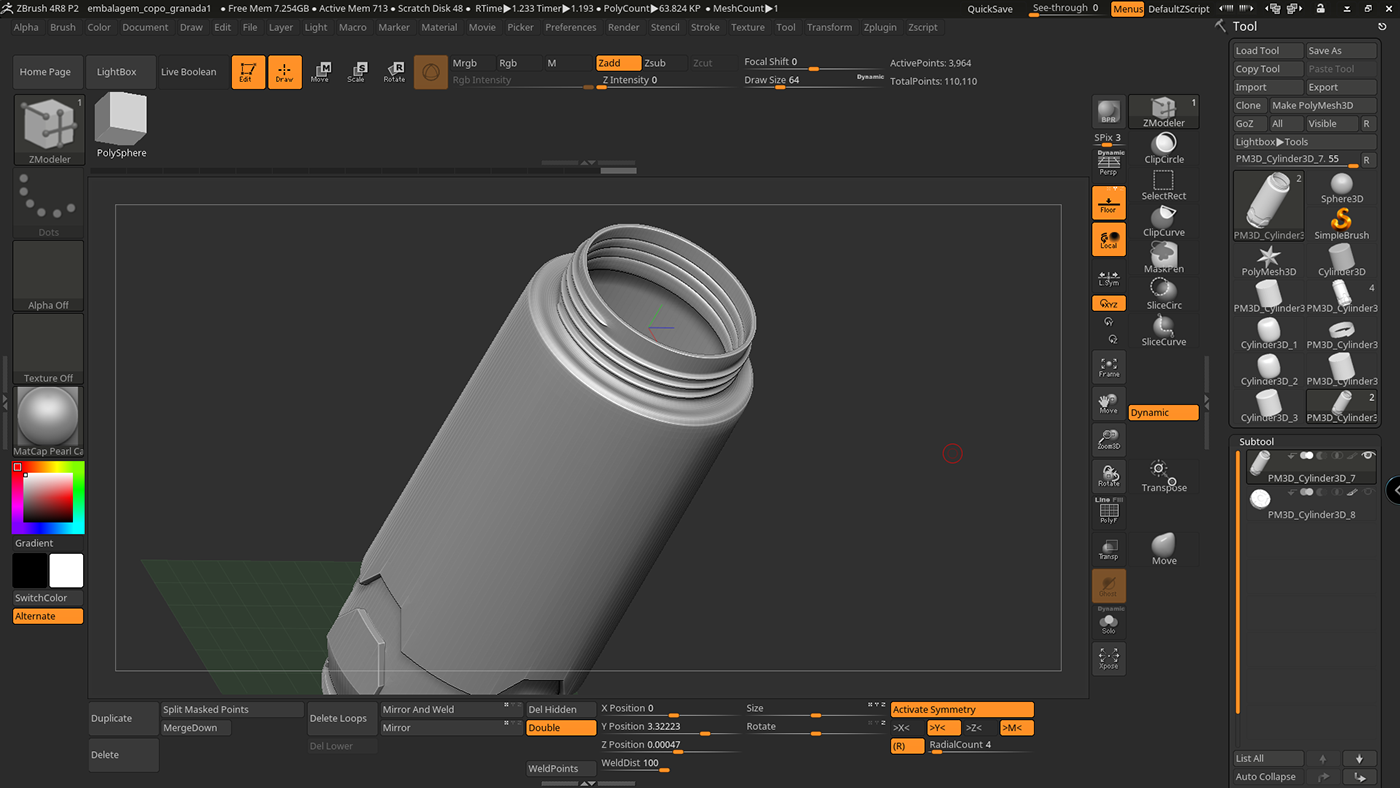Screen dimensions: 1400x788
Task: Switch to the Tool menu
Action: pos(785,27)
